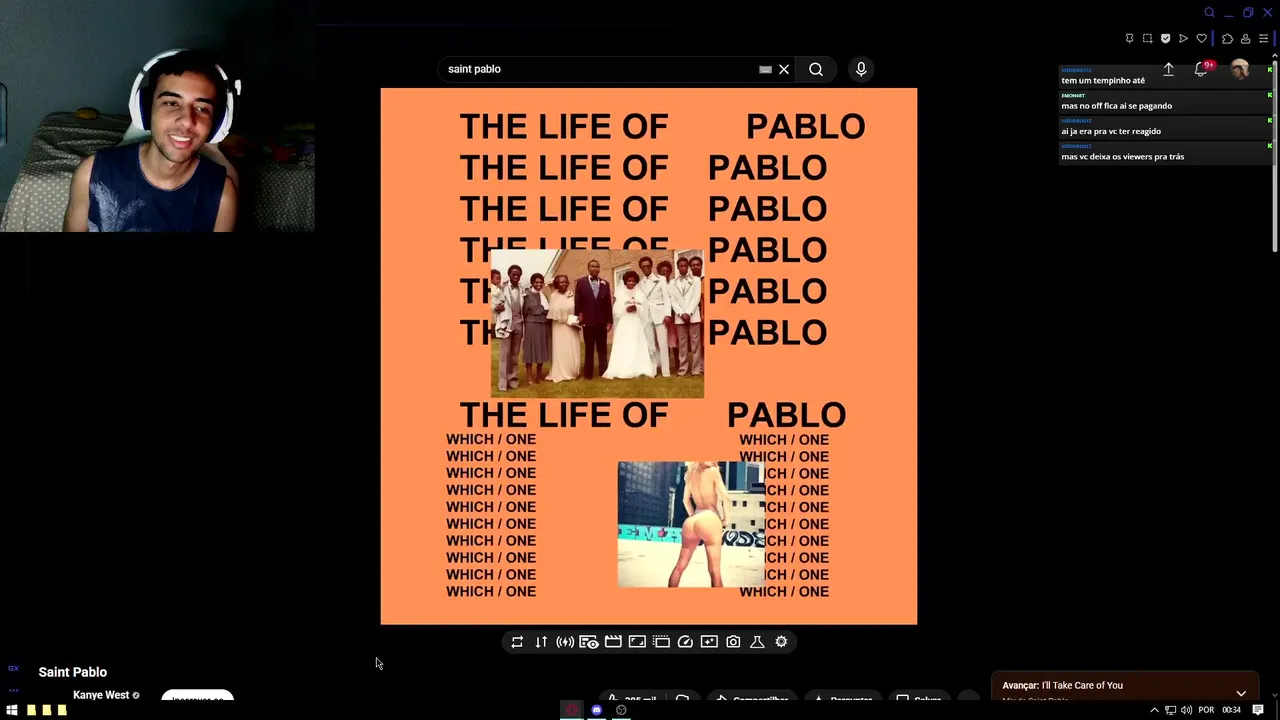The width and height of the screenshot is (1280, 720).
Task: Click The Life of Pablo album cover video
Action: click(x=648, y=356)
